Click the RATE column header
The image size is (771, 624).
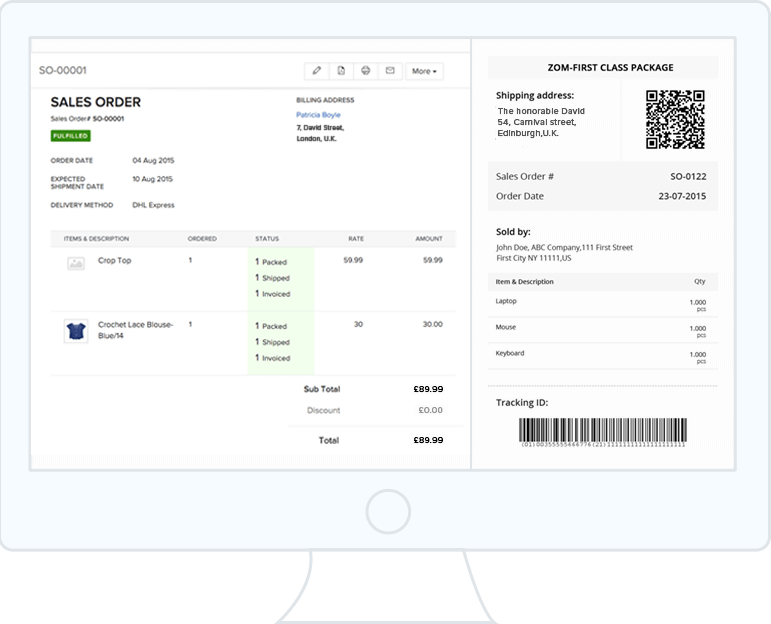[356, 238]
